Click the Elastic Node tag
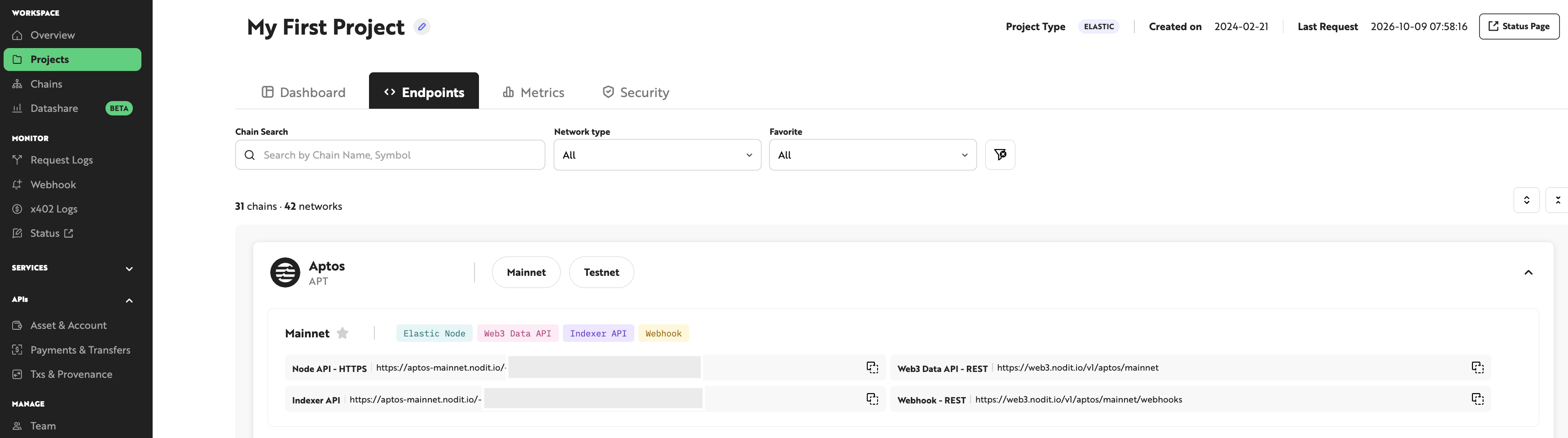Image resolution: width=1568 pixels, height=438 pixels. [434, 333]
